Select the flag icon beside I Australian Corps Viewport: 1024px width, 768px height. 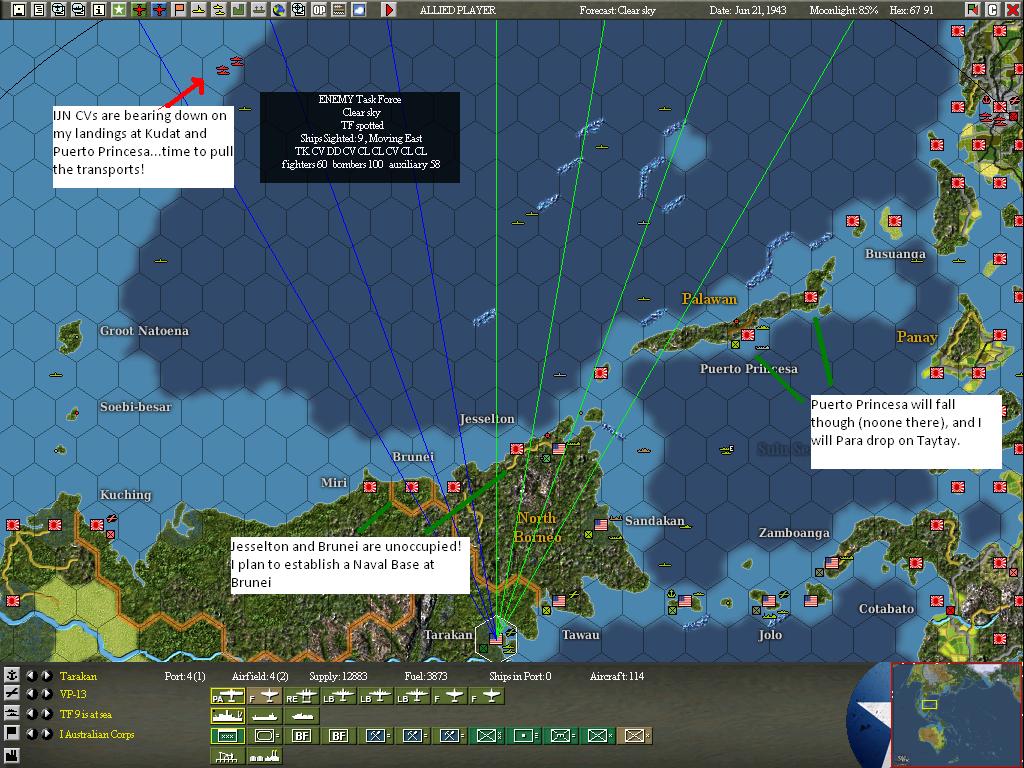pyautogui.click(x=12, y=733)
